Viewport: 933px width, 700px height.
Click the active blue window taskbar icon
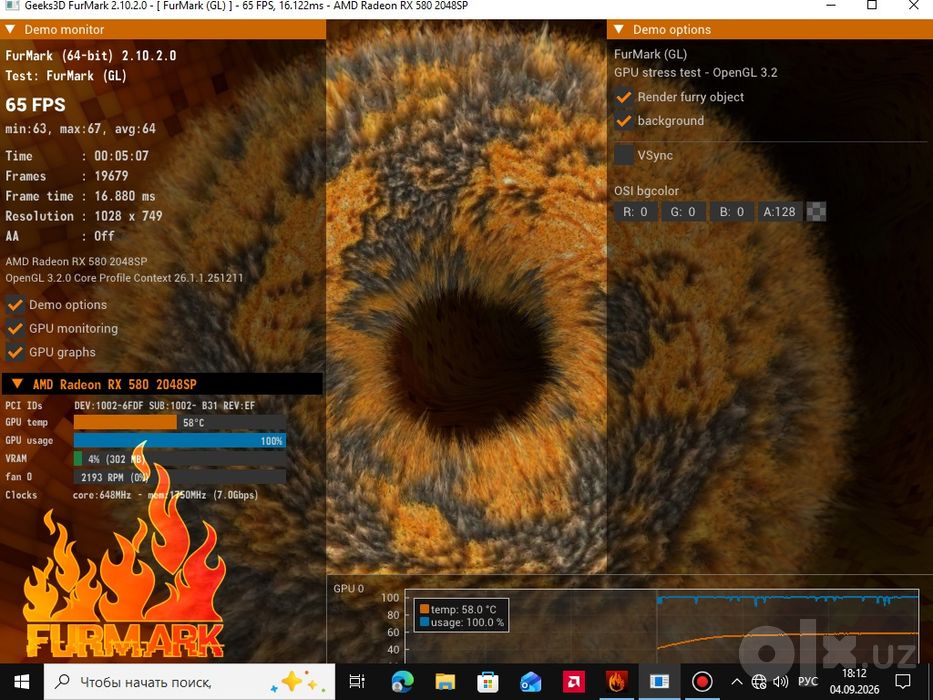coord(659,682)
